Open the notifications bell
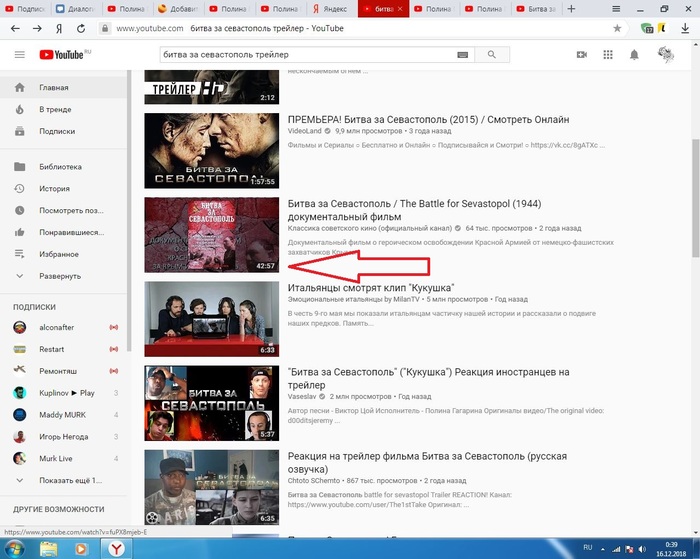This screenshot has height=559, width=700. (x=635, y=55)
